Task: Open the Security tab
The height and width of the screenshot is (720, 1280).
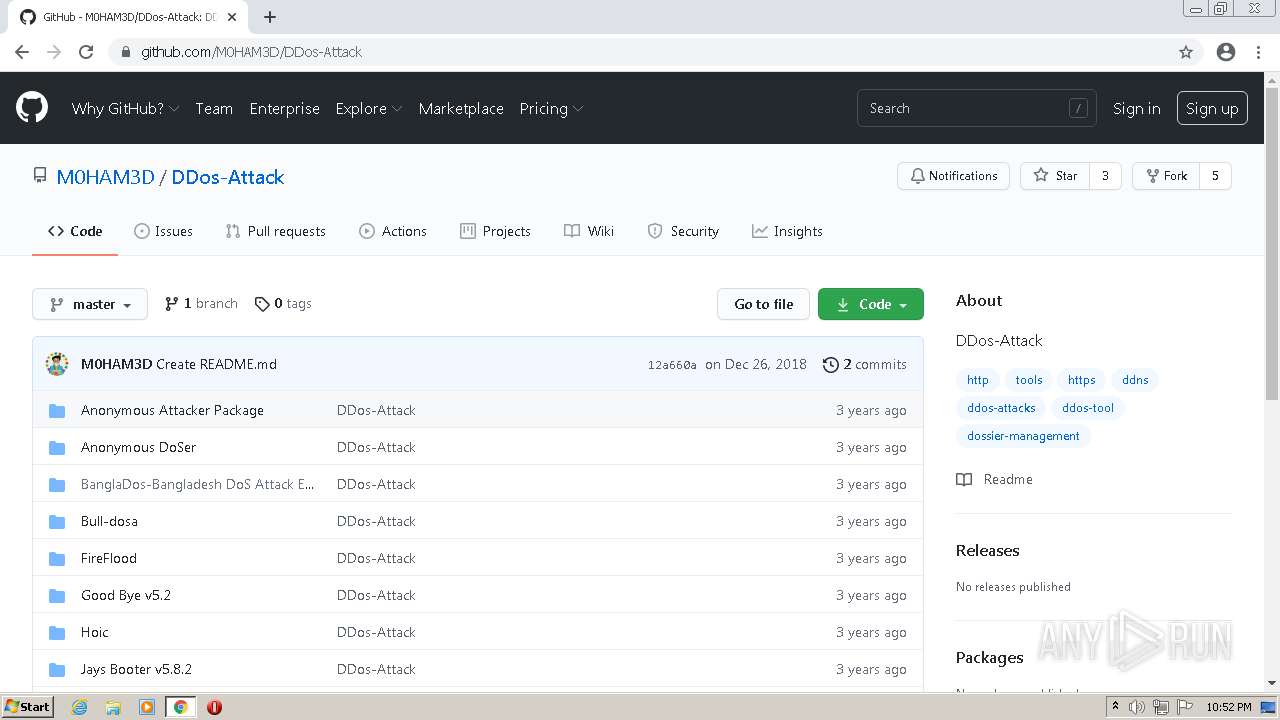Action: point(683,231)
